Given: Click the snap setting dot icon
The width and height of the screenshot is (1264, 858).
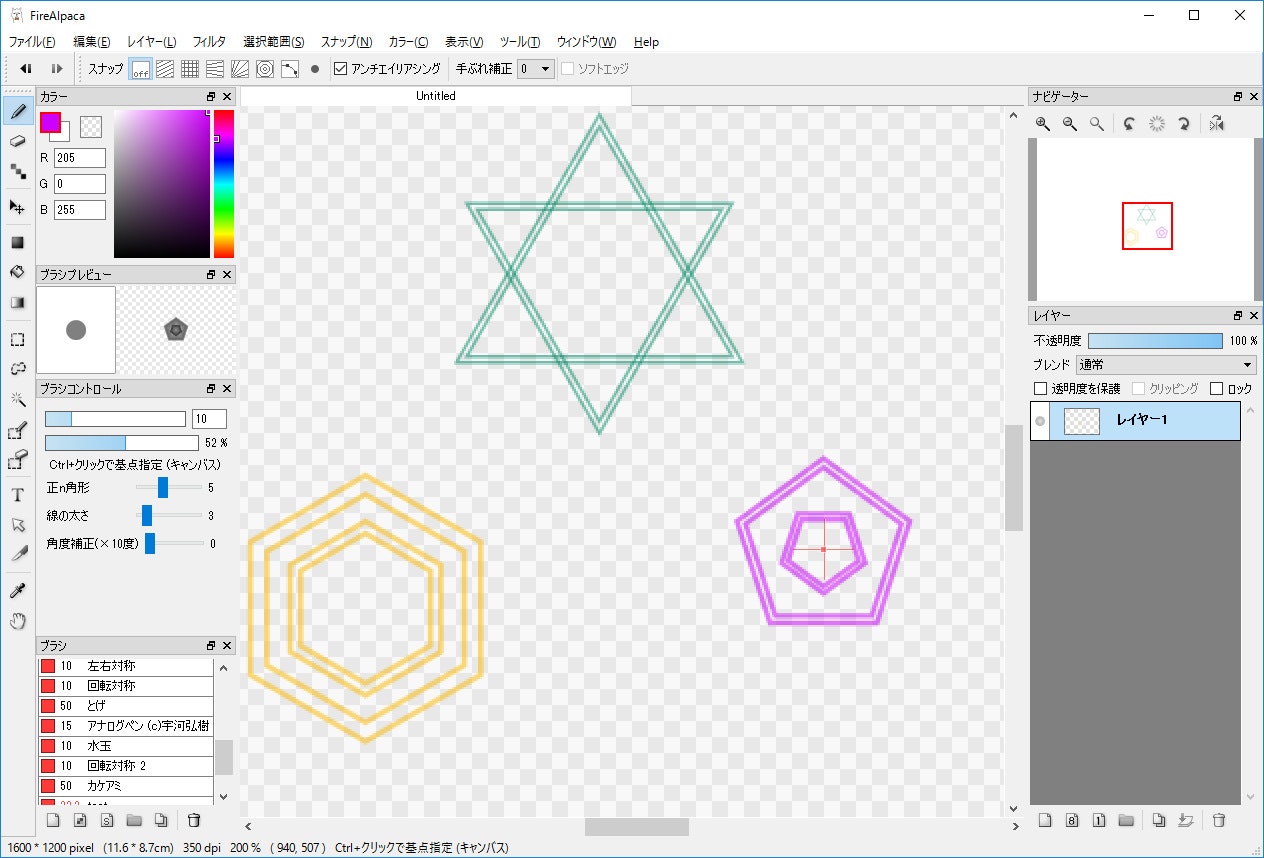Looking at the screenshot, I should click(x=315, y=69).
